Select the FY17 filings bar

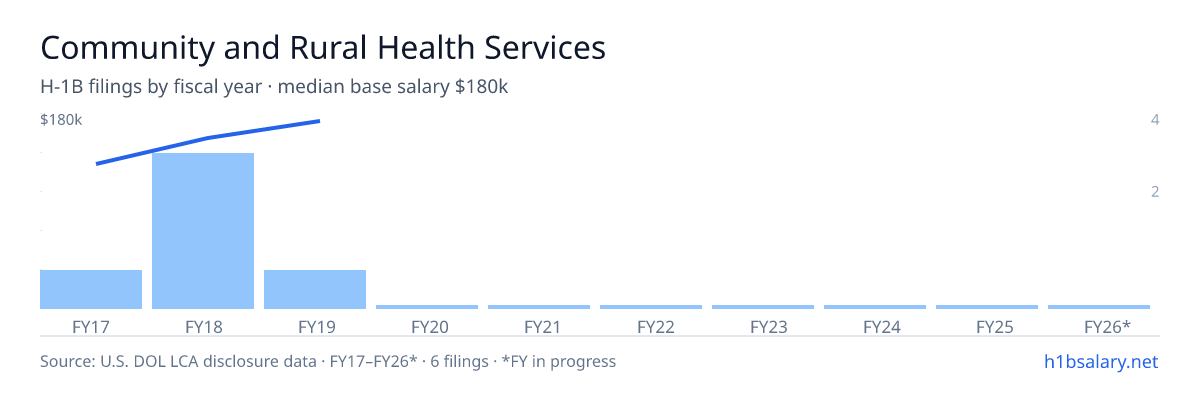click(91, 289)
